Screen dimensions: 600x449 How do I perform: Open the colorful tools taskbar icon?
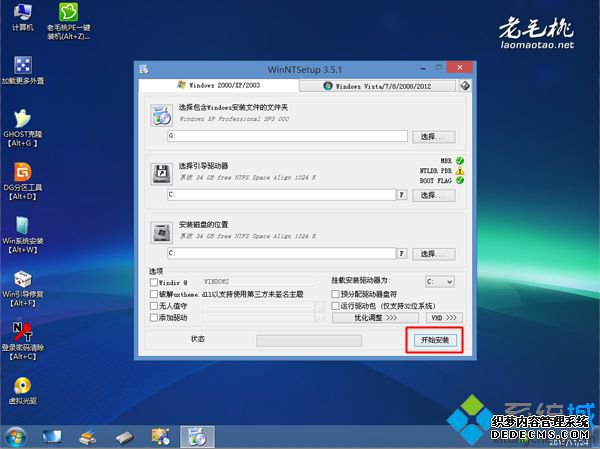coord(161,437)
